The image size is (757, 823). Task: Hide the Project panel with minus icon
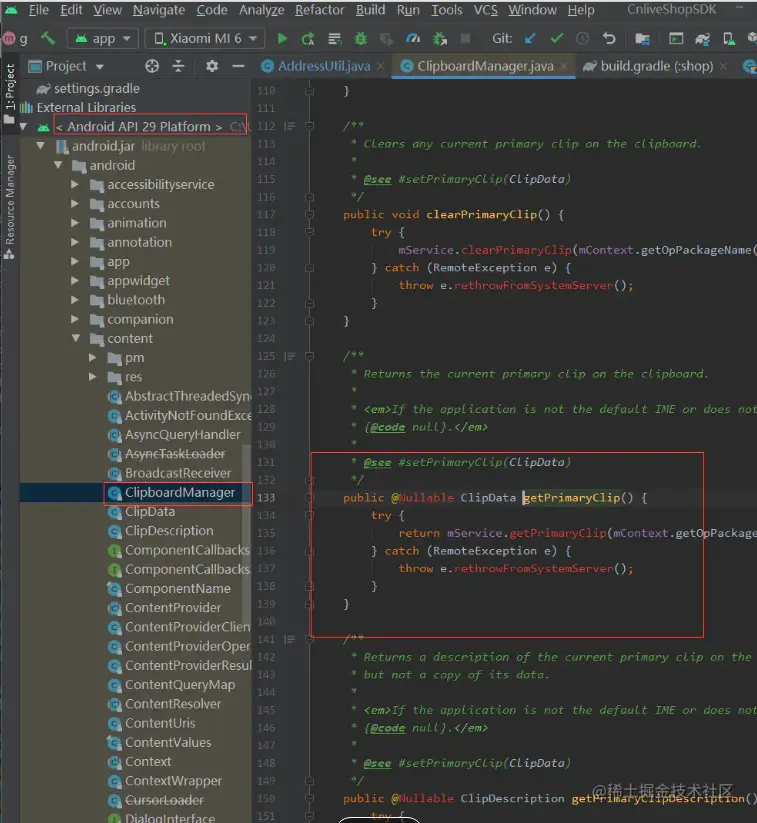[238, 66]
